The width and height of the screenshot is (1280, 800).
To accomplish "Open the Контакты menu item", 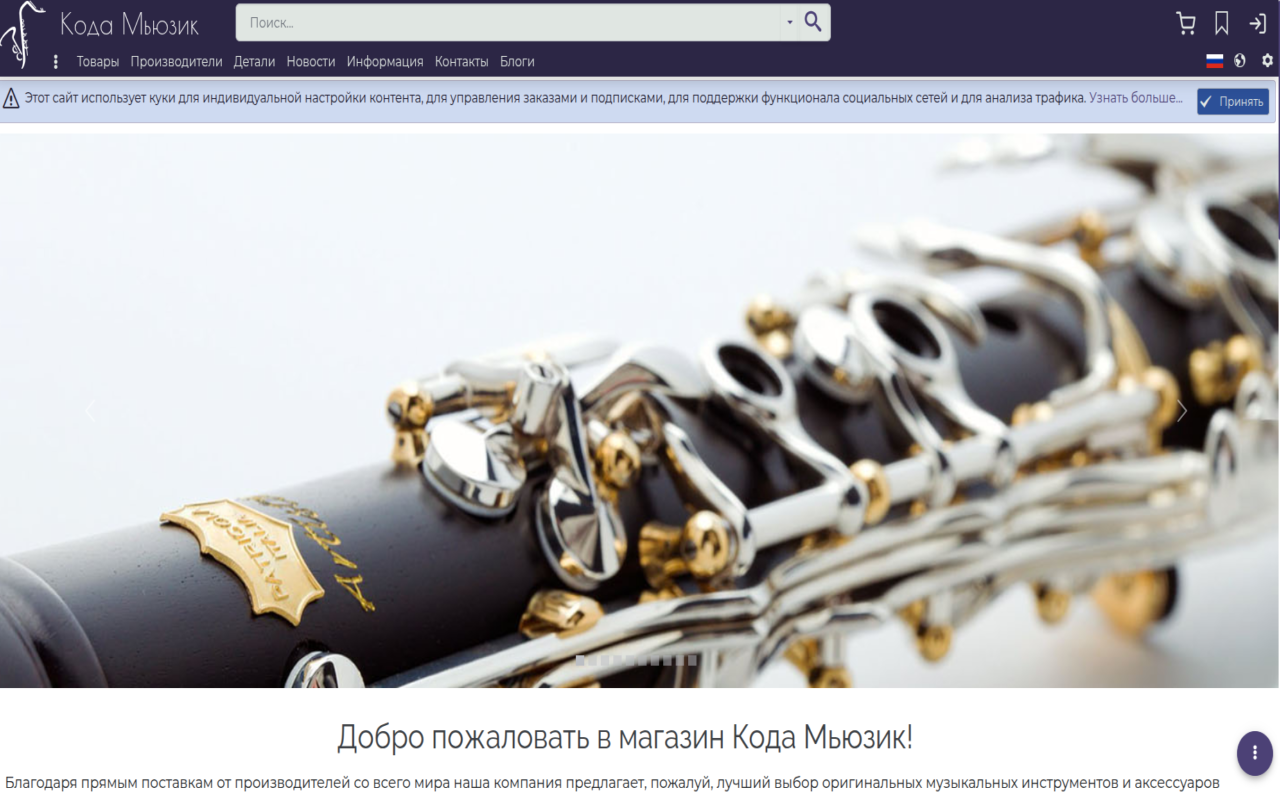I will tap(462, 61).
